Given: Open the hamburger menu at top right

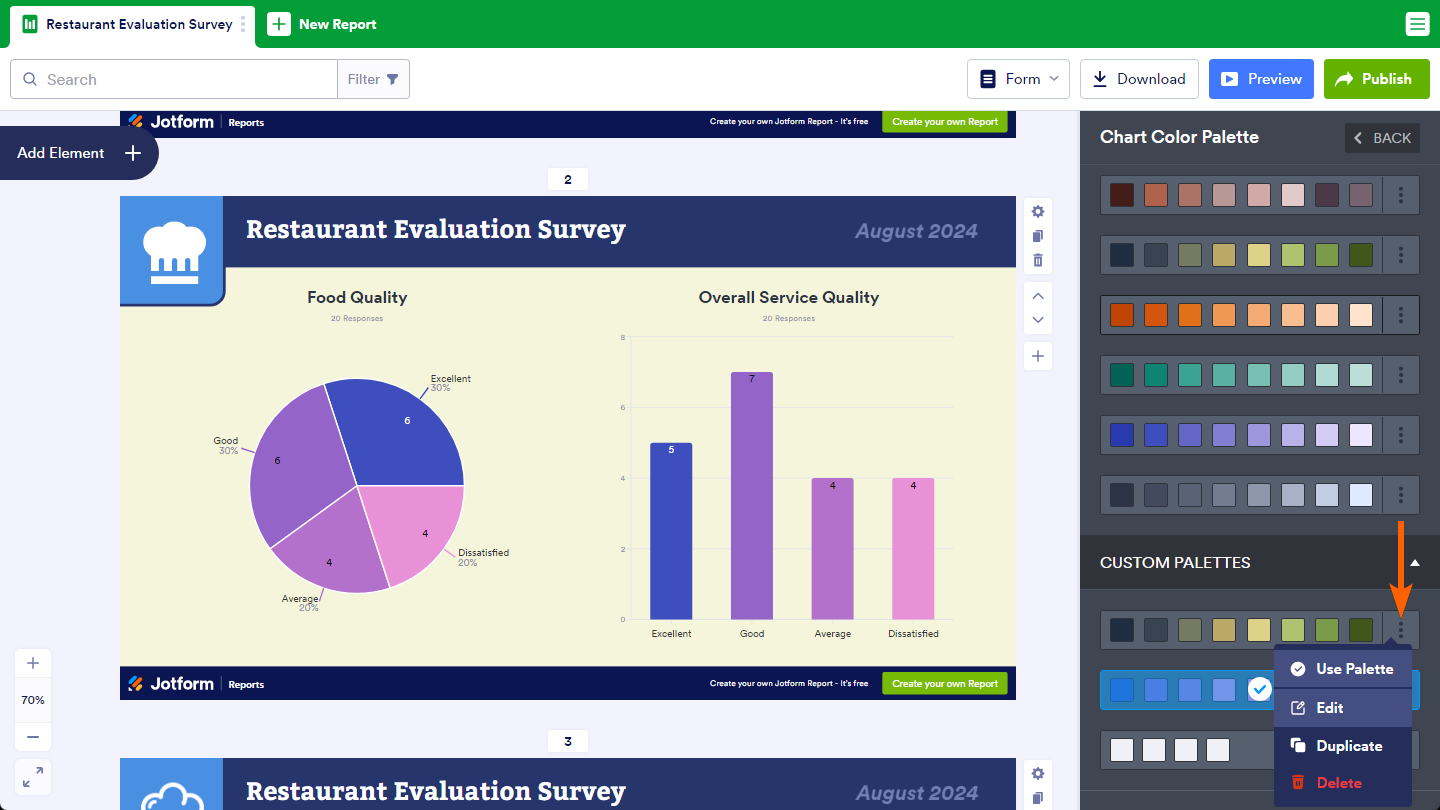Looking at the screenshot, I should 1417,24.
